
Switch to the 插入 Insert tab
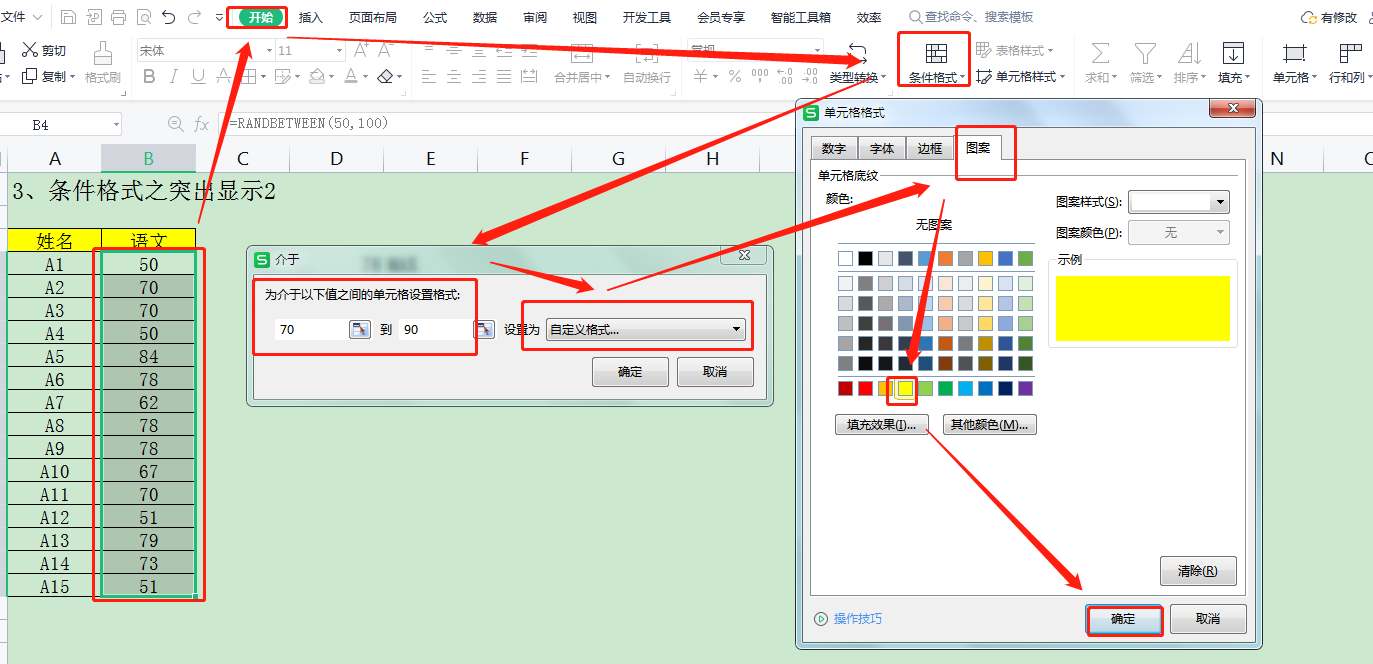pos(311,17)
